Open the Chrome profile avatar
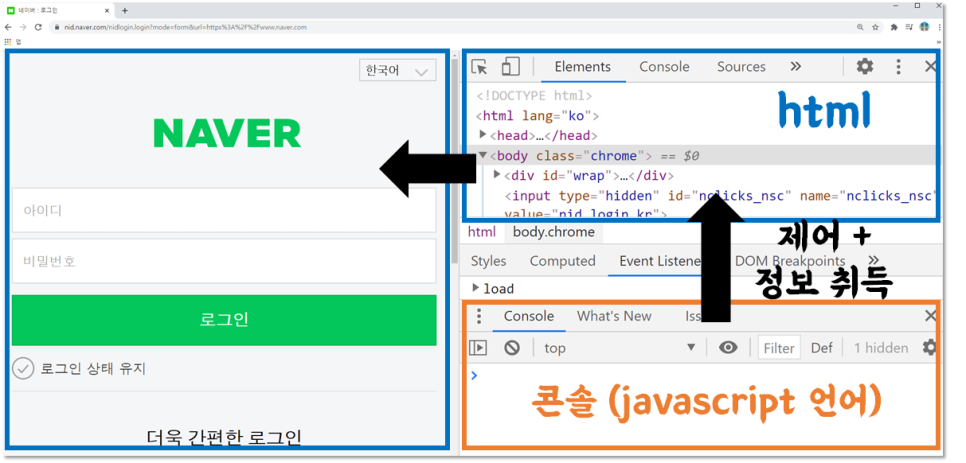This screenshot has width=966, height=463. pyautogui.click(x=924, y=27)
